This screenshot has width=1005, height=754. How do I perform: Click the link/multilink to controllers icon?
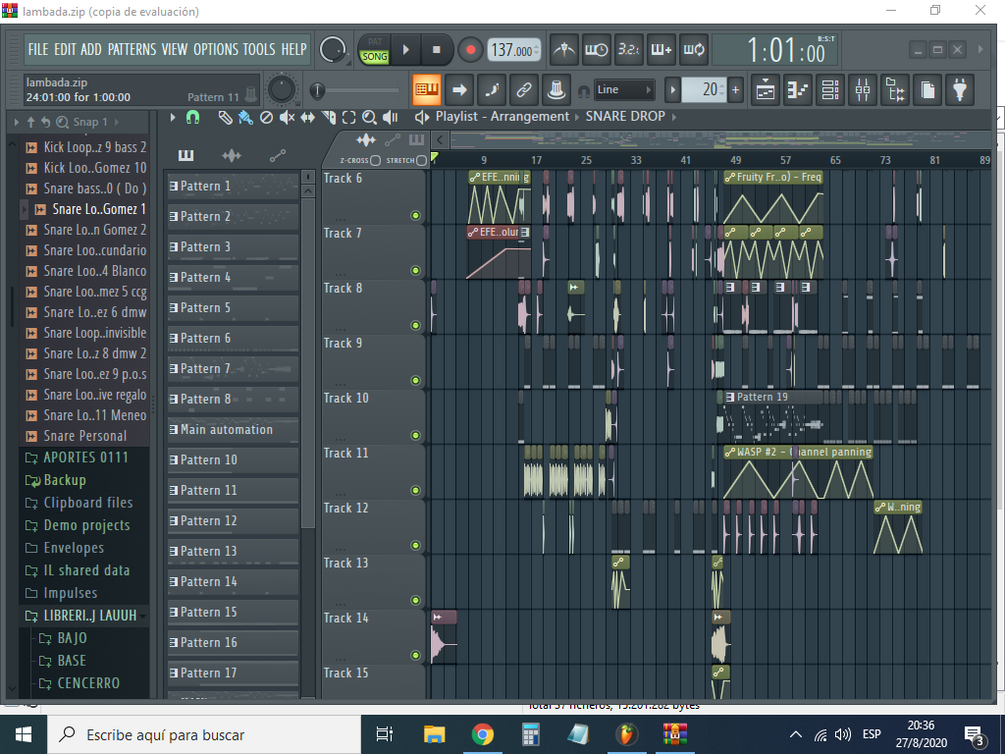coord(524,90)
